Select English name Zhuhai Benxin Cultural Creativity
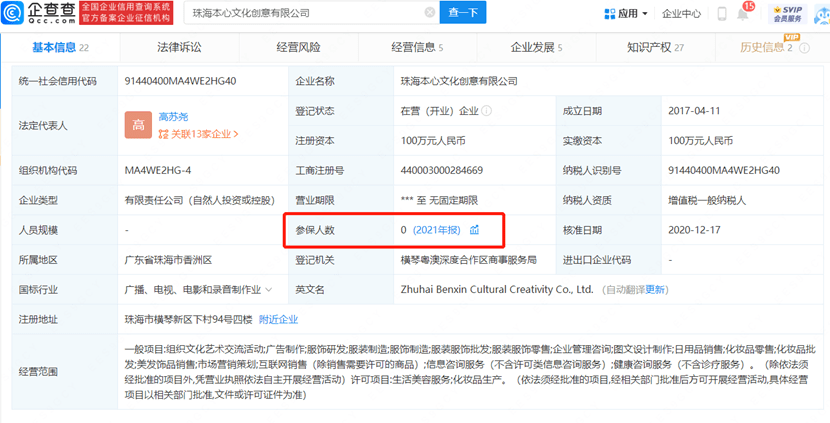830x423 pixels. (x=498, y=290)
